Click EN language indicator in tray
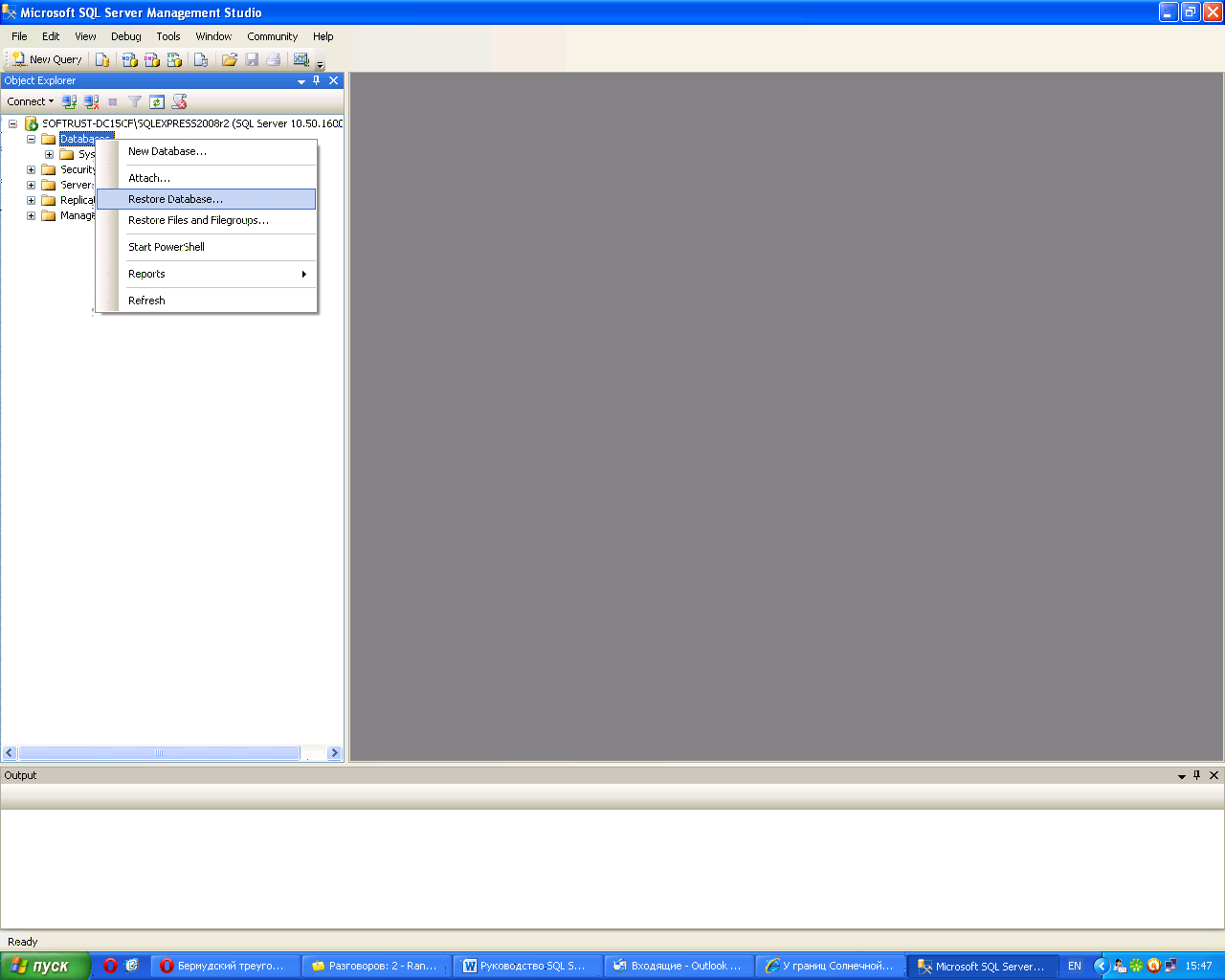 [x=1075, y=966]
